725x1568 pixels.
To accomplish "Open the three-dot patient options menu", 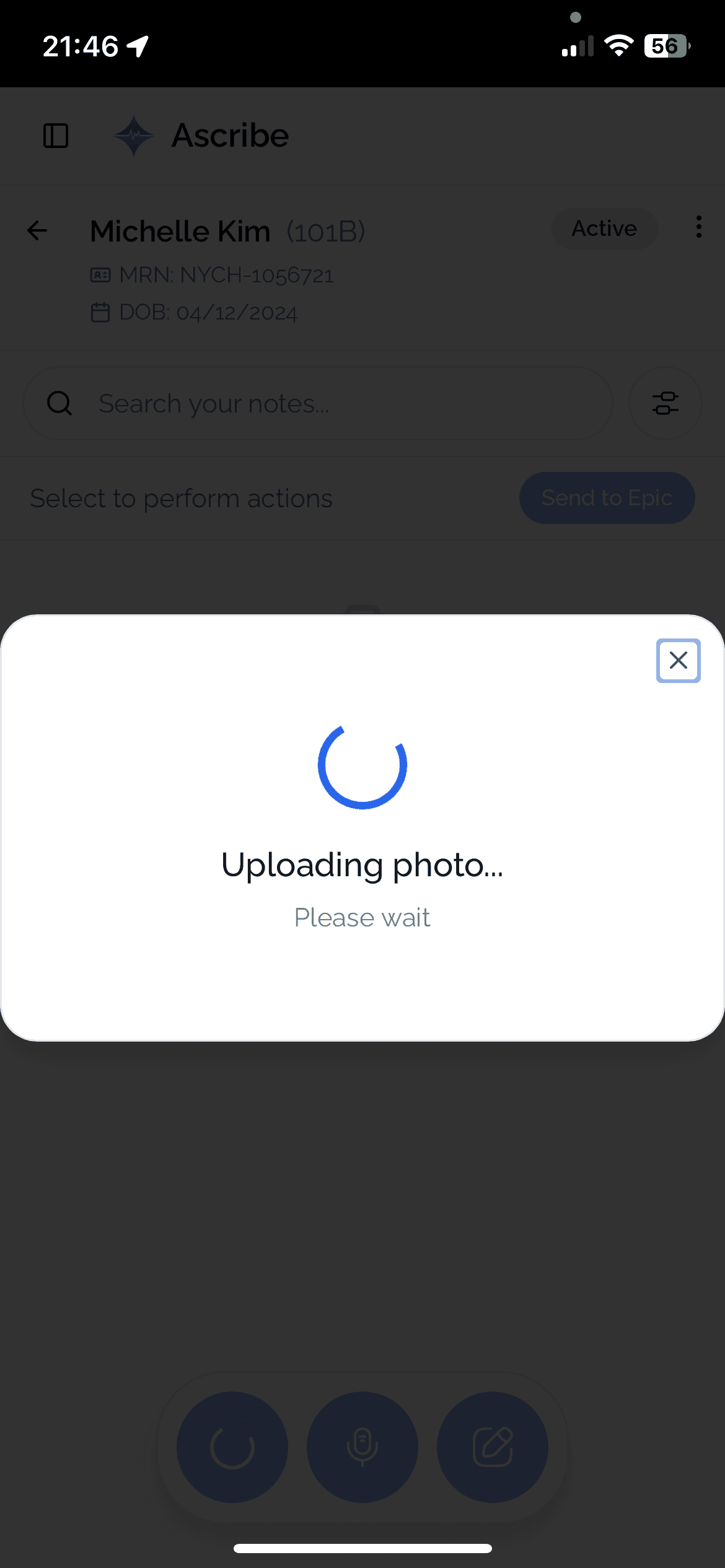I will pos(699,227).
